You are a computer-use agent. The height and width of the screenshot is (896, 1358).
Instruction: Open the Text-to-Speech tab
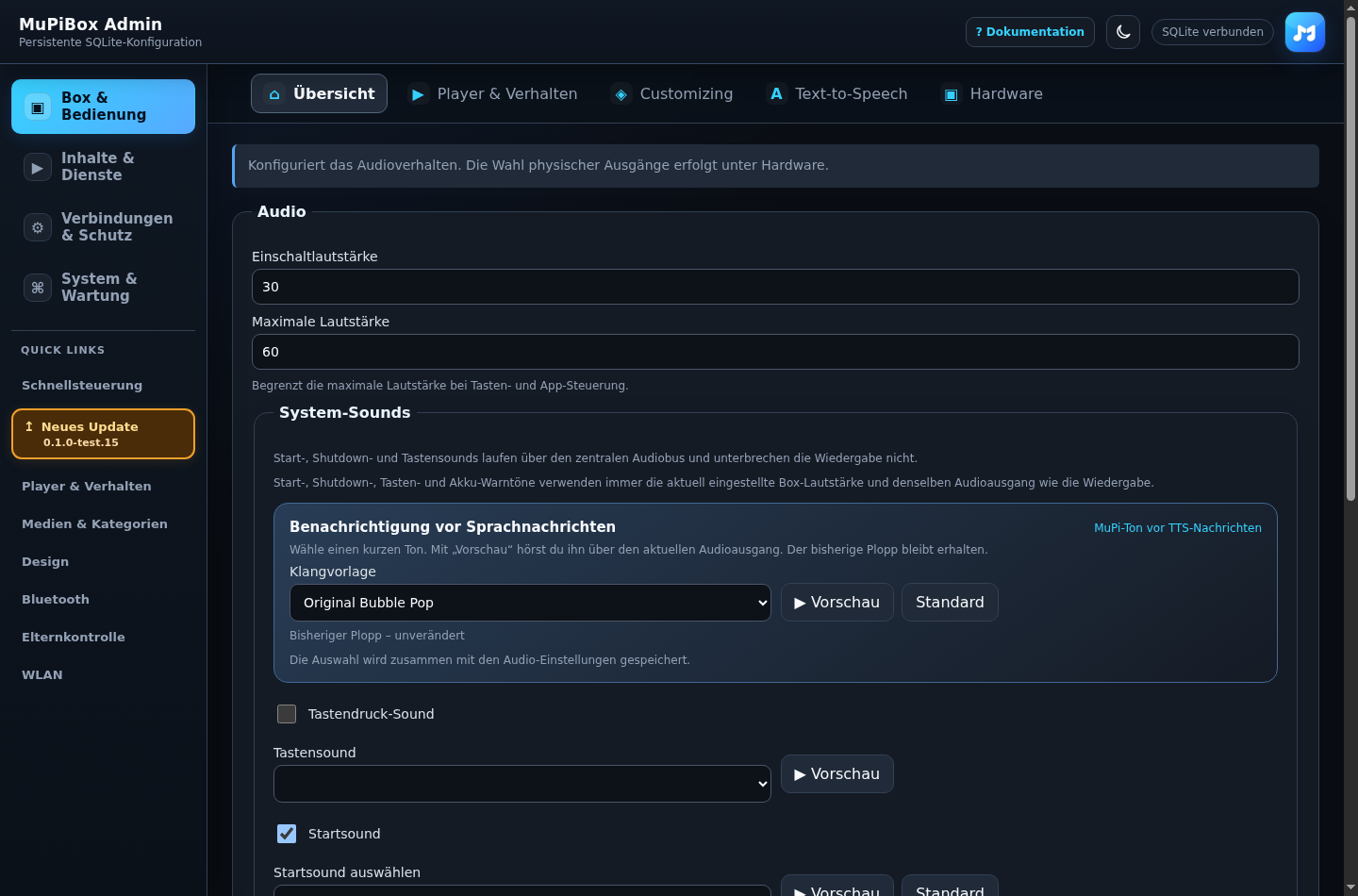coord(837,94)
